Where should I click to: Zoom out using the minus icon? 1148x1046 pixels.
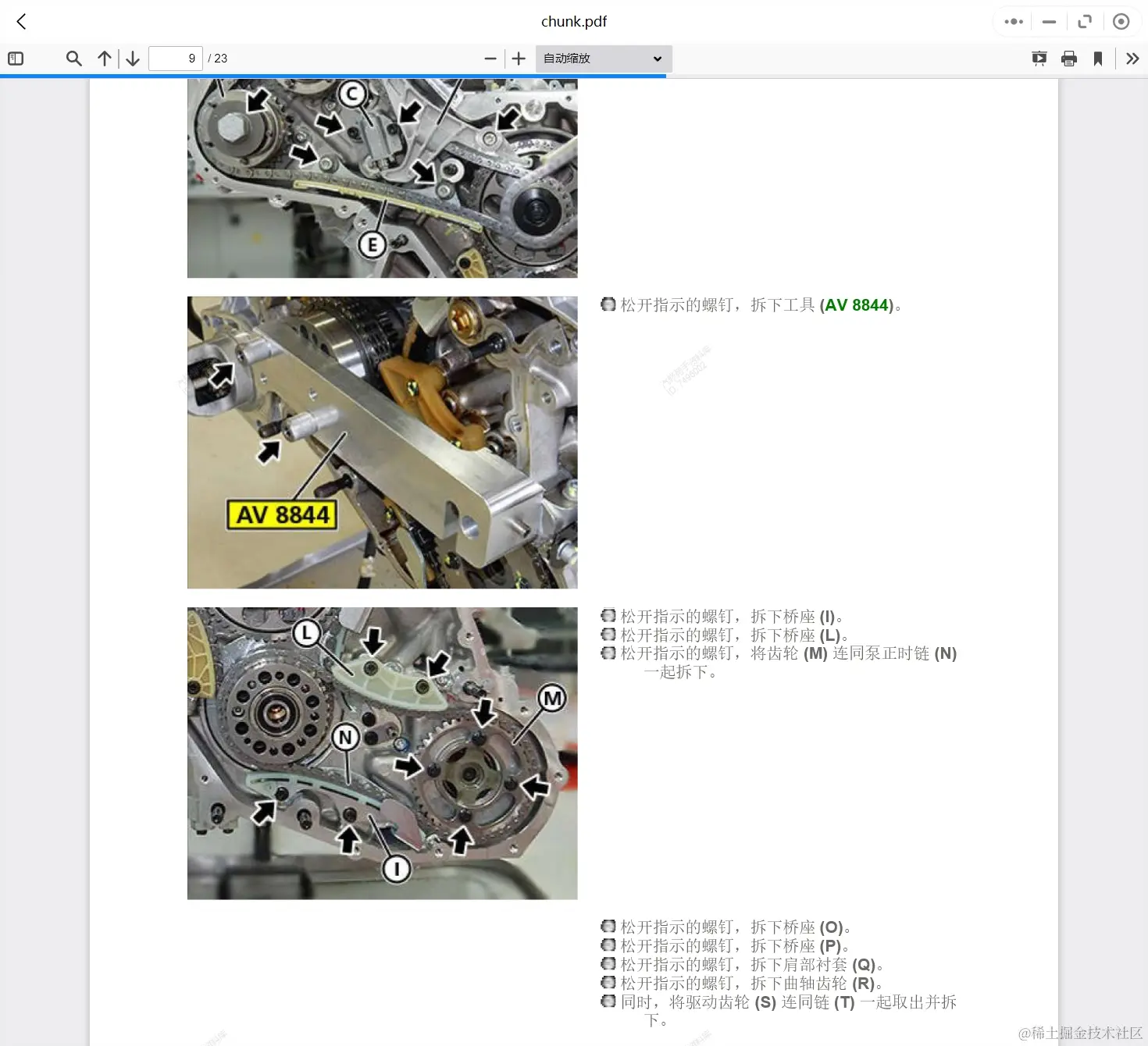coord(490,58)
